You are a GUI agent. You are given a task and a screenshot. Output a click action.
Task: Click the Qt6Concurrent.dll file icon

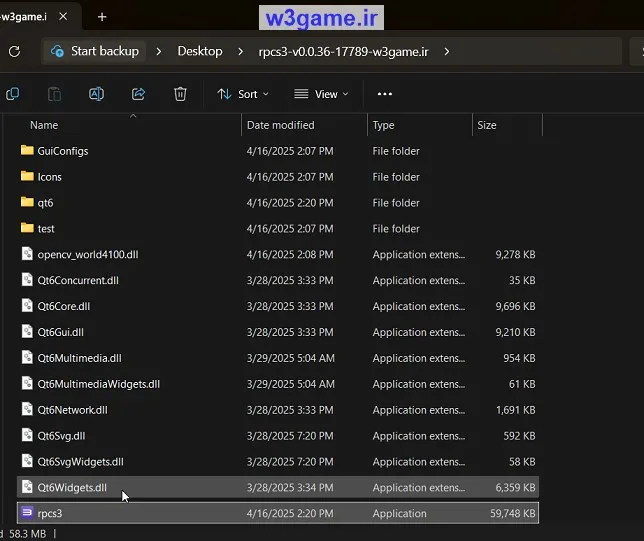click(27, 280)
